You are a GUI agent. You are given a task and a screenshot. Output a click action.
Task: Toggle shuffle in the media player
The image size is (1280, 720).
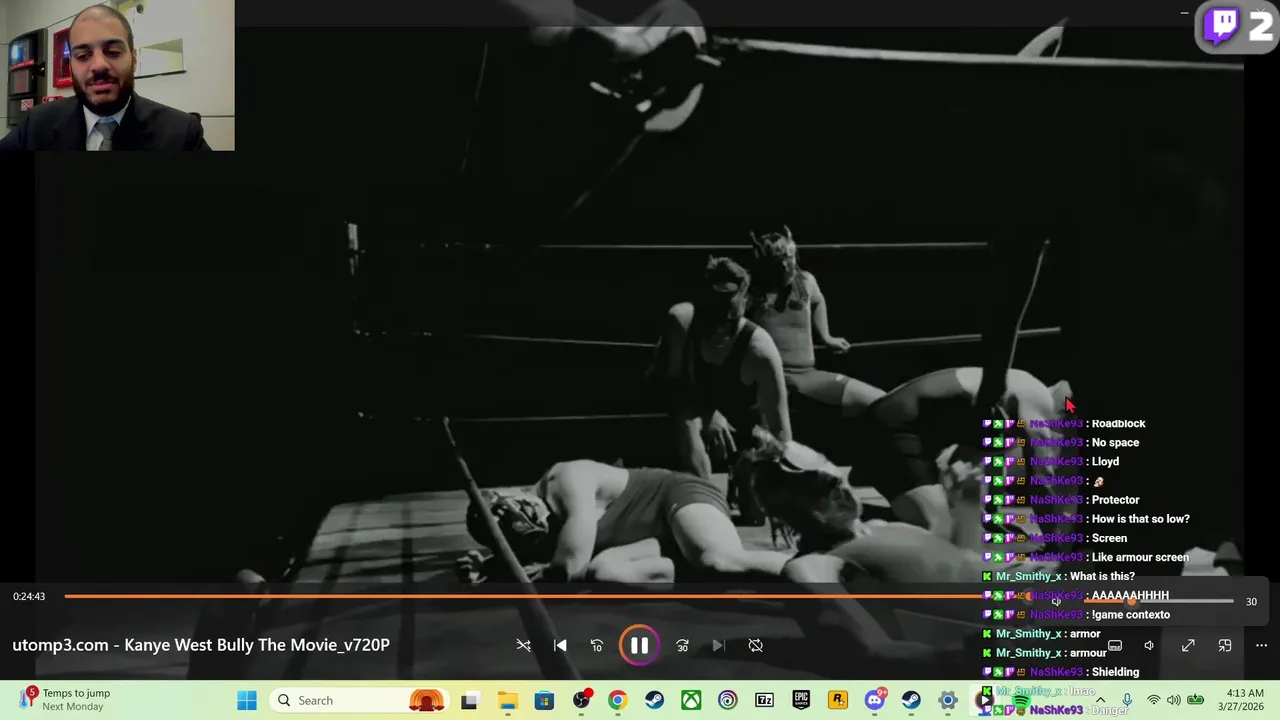[x=523, y=645]
